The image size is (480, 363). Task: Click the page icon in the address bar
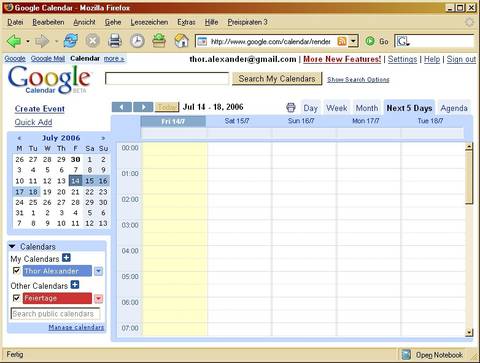[202, 41]
